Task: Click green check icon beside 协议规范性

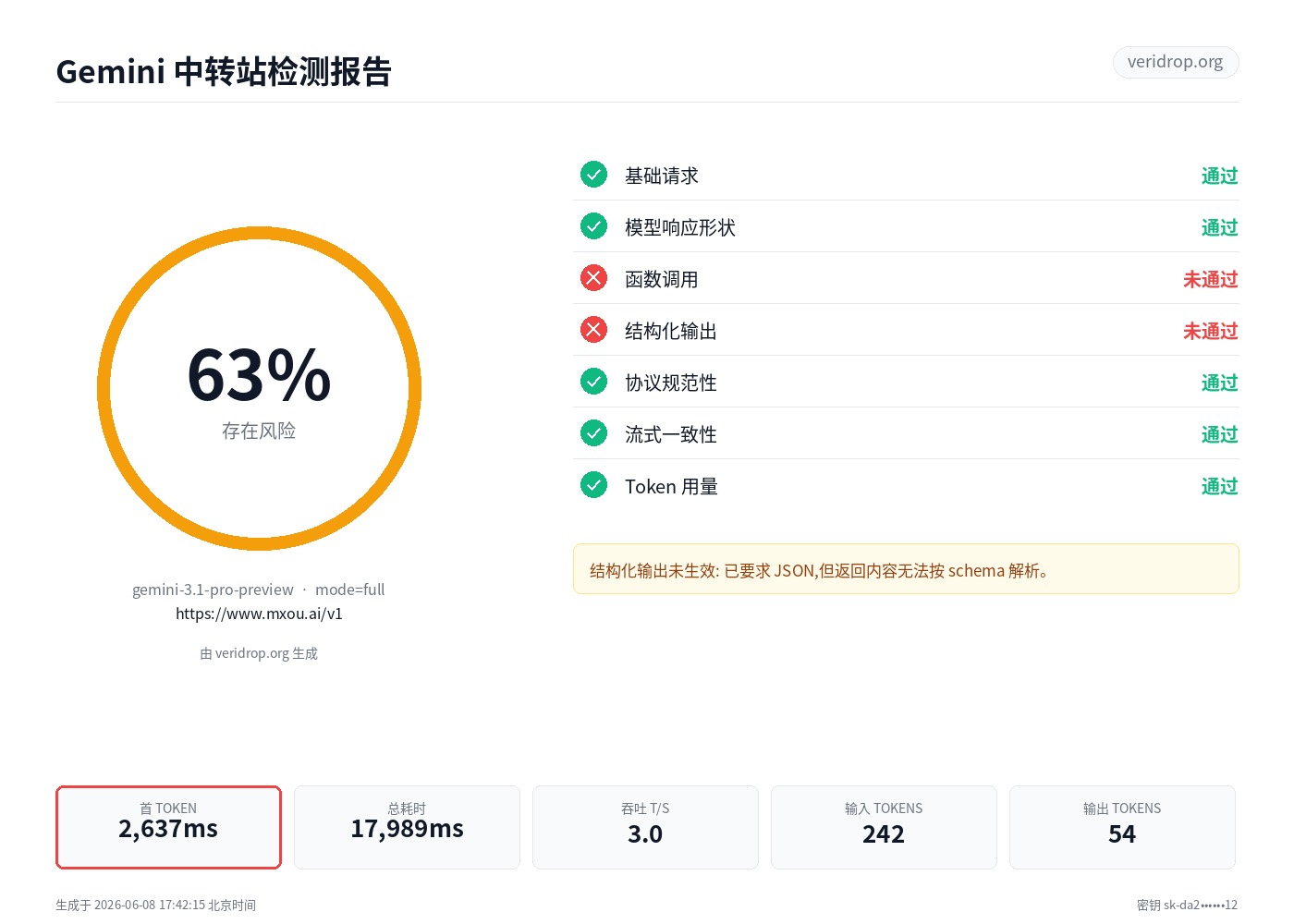Action: [593, 382]
